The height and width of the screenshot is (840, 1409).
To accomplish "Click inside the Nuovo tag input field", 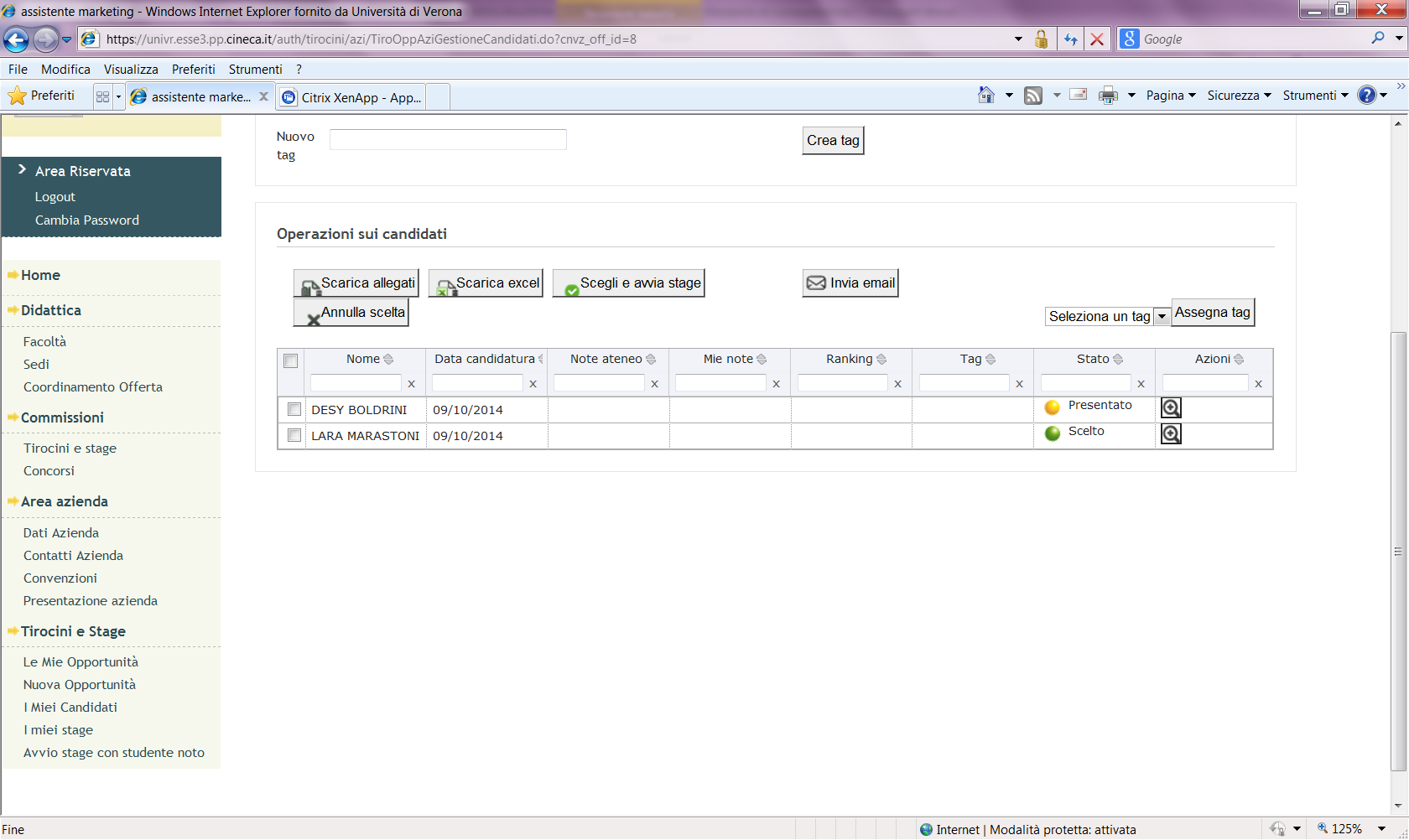I will tap(448, 139).
